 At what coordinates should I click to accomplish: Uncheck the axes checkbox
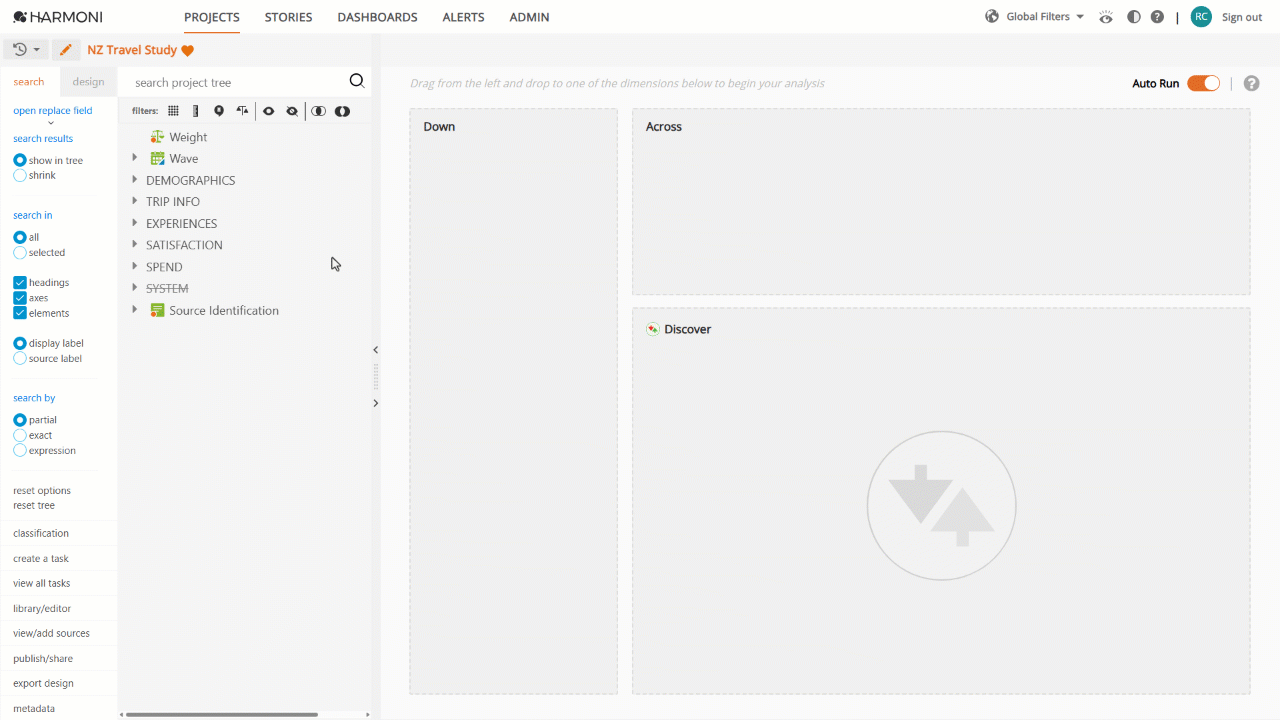tap(20, 298)
